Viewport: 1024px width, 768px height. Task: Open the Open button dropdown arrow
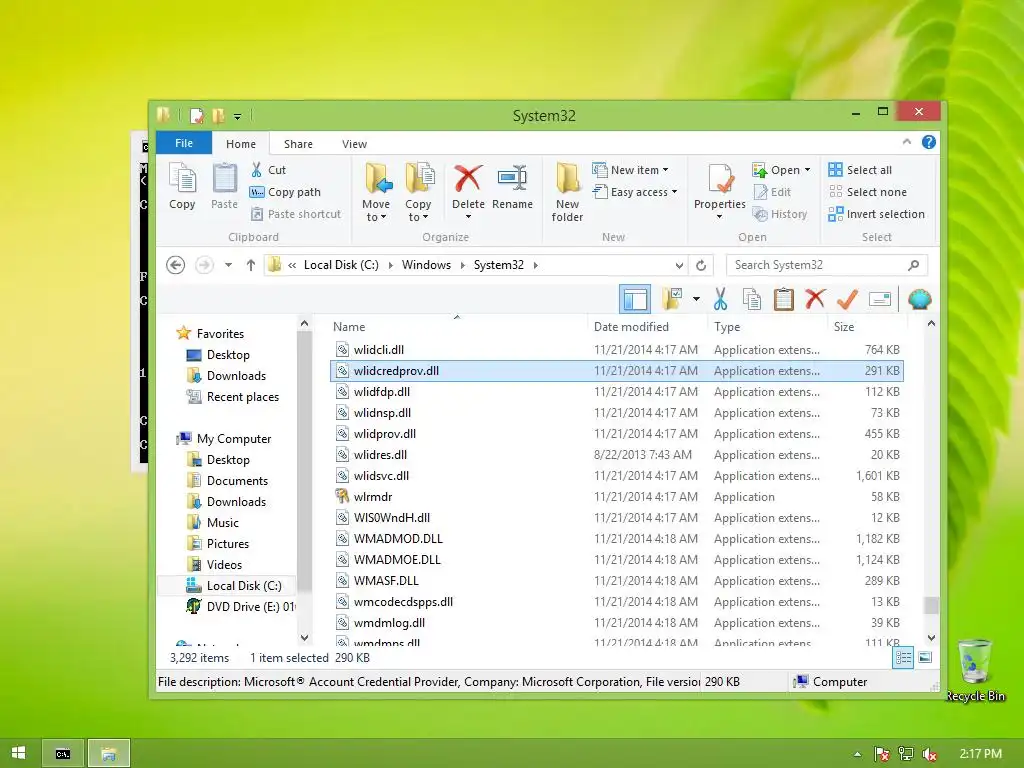pyautogui.click(x=808, y=170)
